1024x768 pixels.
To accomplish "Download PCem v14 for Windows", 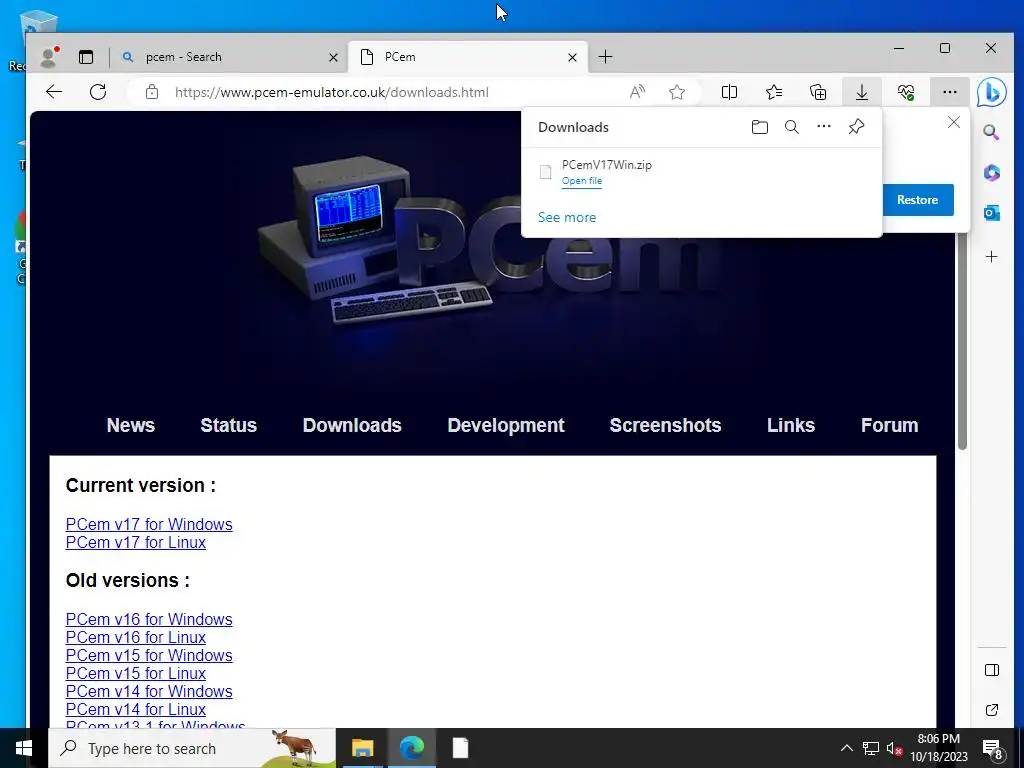I will (149, 691).
